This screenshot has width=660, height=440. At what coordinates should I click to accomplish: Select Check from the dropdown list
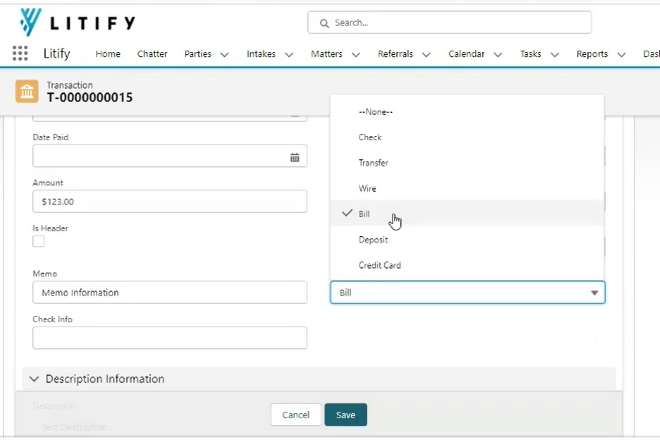tap(370, 137)
